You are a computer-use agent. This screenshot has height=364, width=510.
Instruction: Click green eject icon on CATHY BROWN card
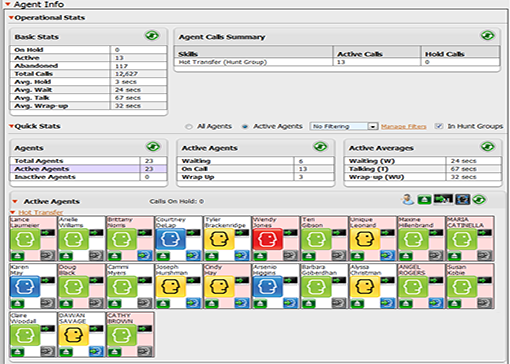point(114,352)
